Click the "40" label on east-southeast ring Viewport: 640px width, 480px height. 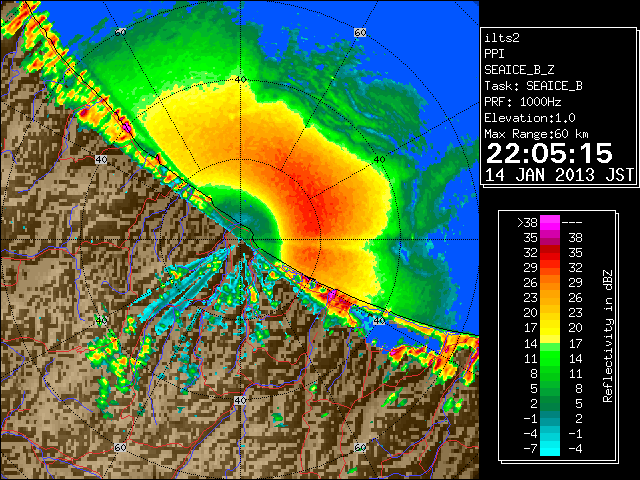coord(380,321)
